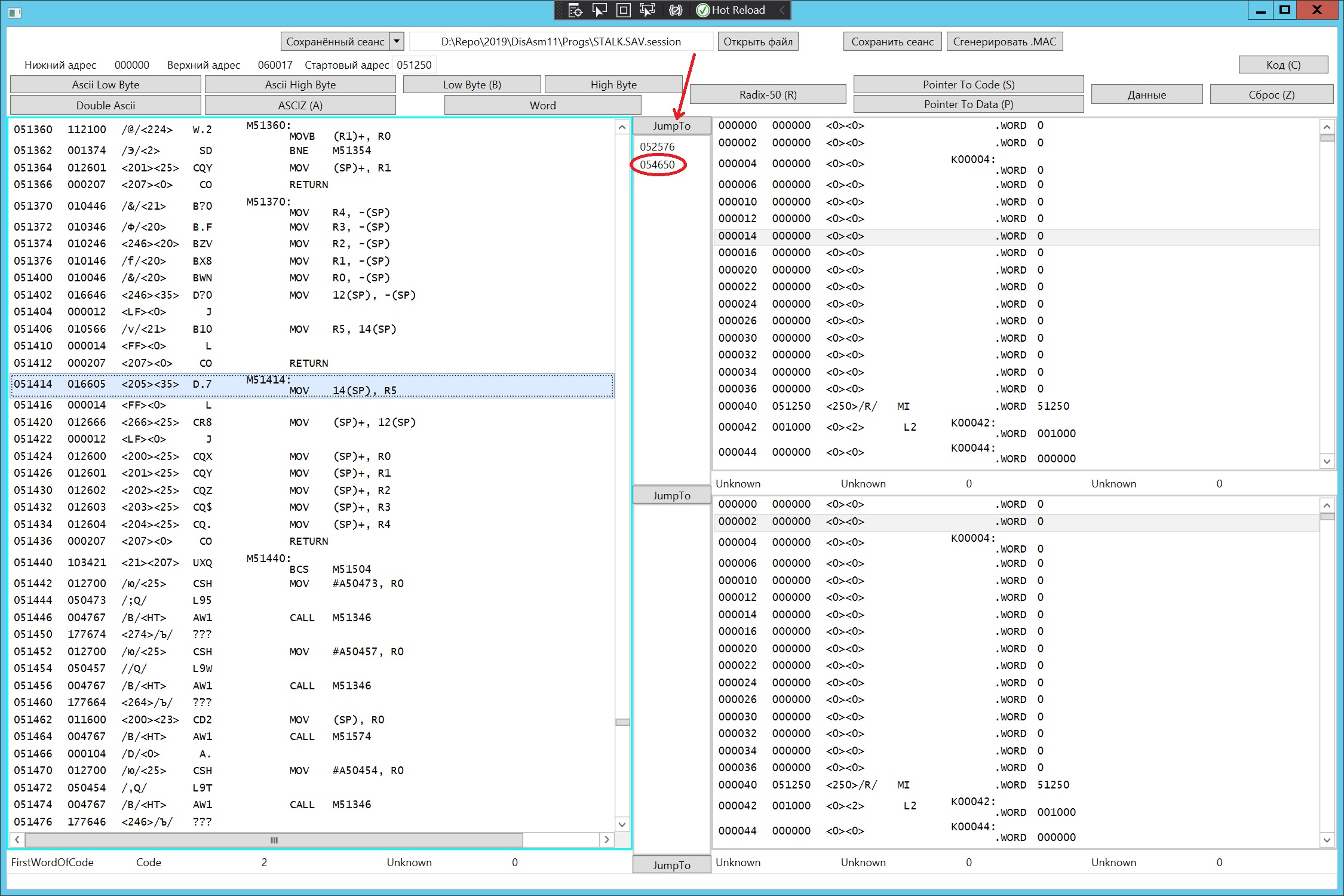Click inside the Стартовый адрес field
This screenshot has width=1344, height=896.
pos(414,65)
